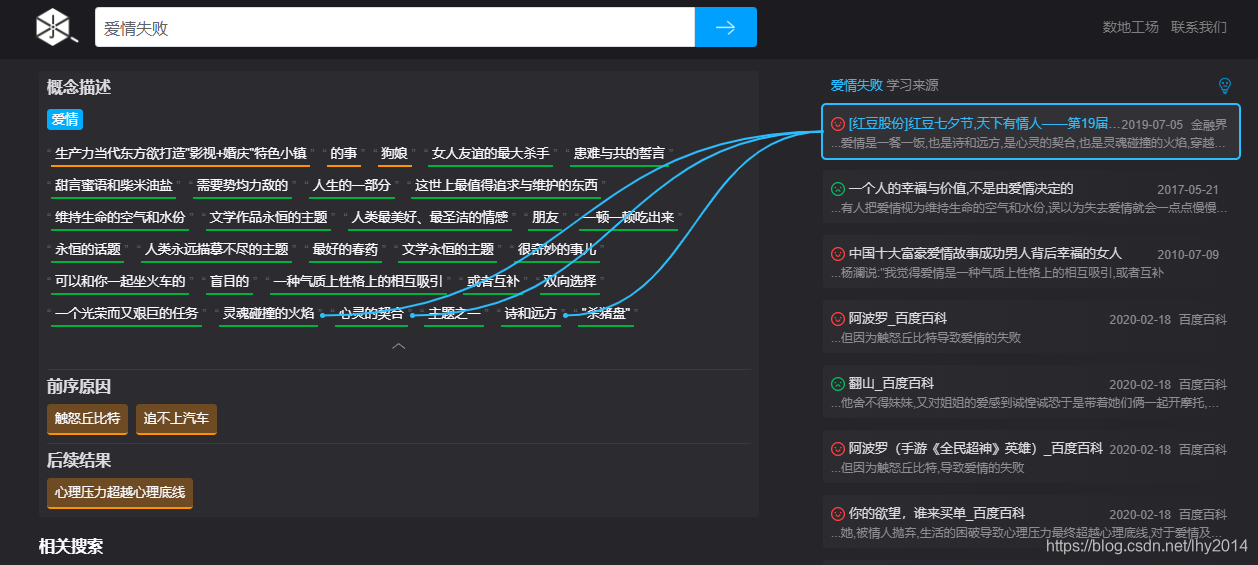Click the 的事 concept phrase
Image resolution: width=1258 pixels, height=565 pixels.
pyautogui.click(x=344, y=154)
